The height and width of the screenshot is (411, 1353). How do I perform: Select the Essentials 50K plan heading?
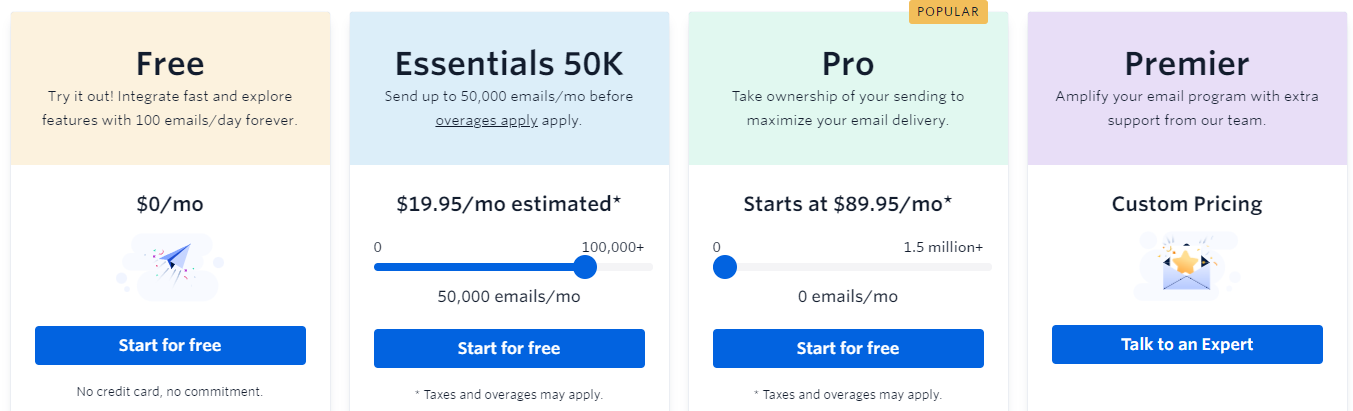(x=509, y=64)
